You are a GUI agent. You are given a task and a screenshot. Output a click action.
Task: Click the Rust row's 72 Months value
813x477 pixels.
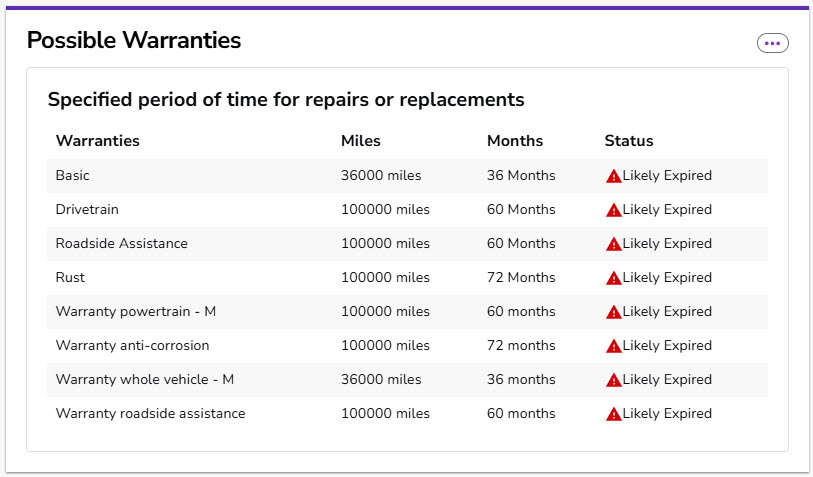tap(520, 278)
